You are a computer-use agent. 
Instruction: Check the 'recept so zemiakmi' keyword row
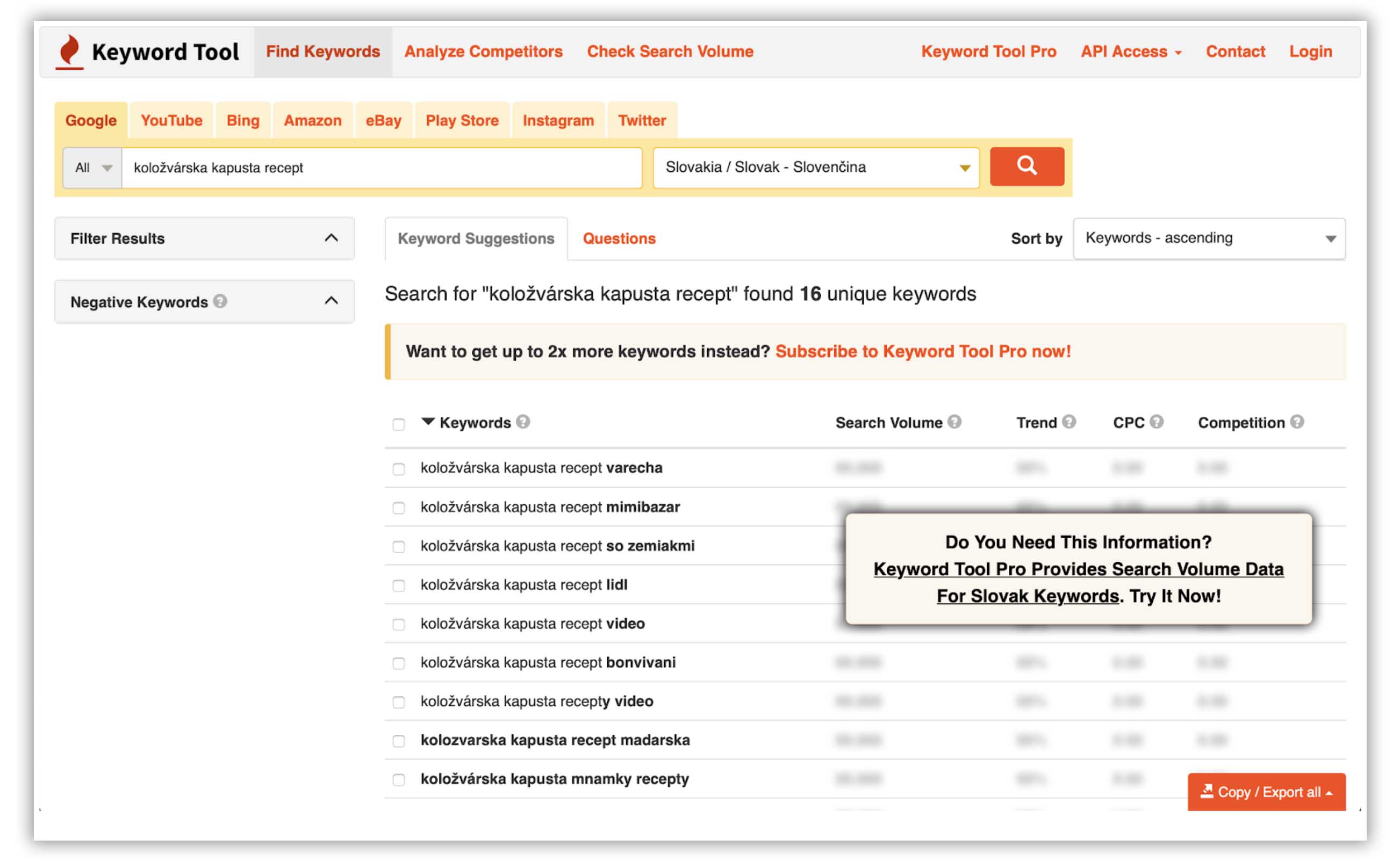(399, 547)
